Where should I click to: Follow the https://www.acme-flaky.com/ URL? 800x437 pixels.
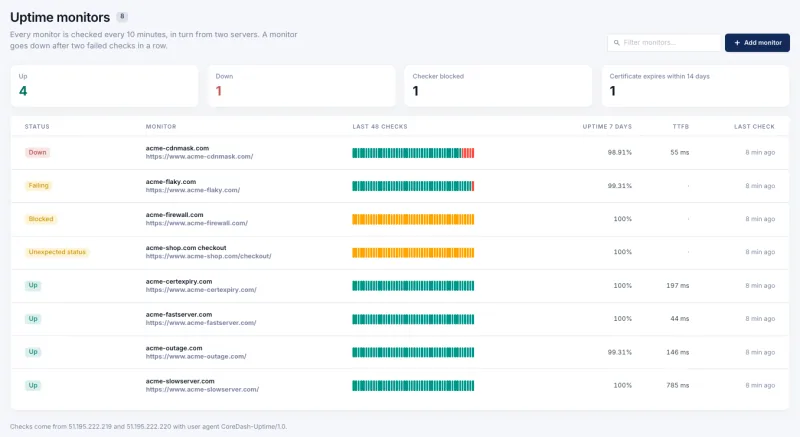pos(192,190)
